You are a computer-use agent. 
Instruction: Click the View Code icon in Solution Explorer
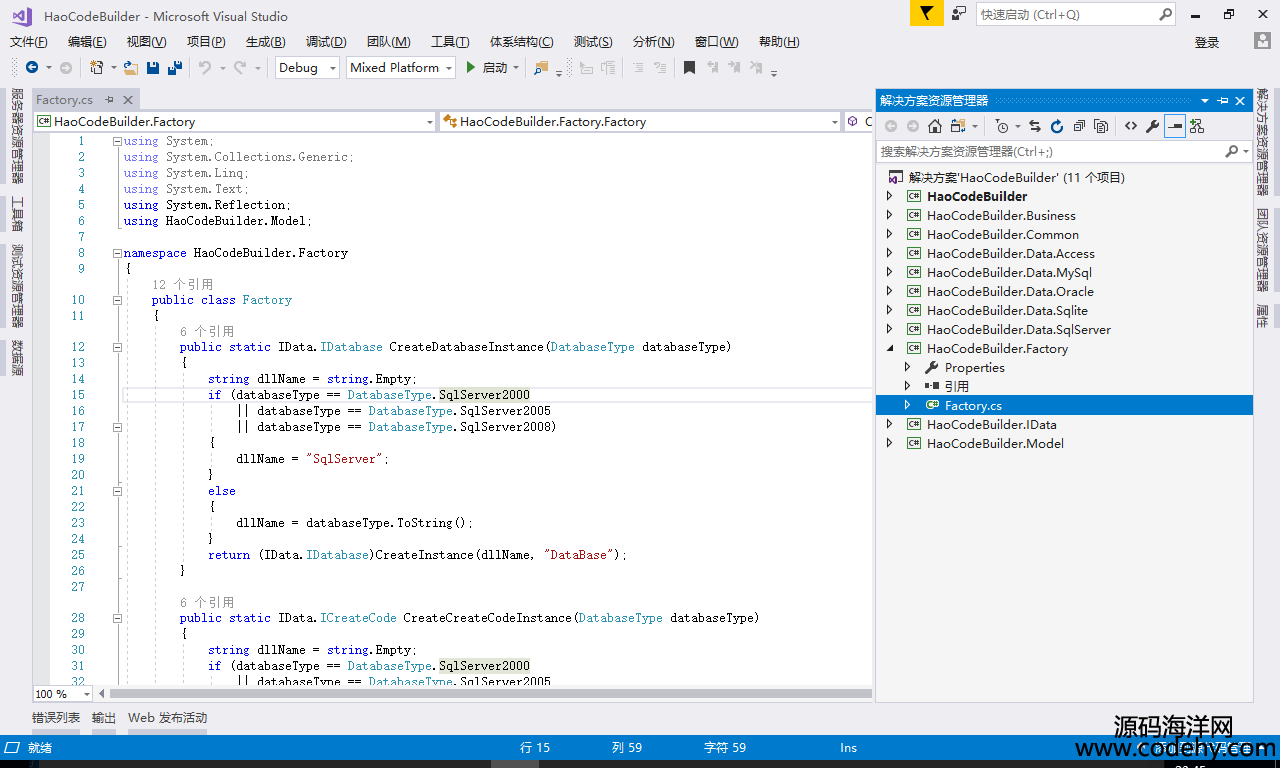tap(1131, 126)
